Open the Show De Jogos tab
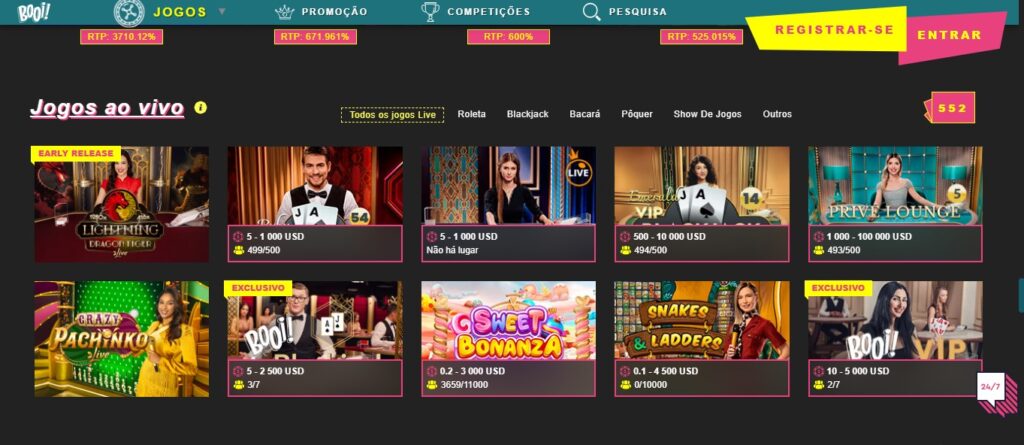1024x445 pixels. pos(707,114)
